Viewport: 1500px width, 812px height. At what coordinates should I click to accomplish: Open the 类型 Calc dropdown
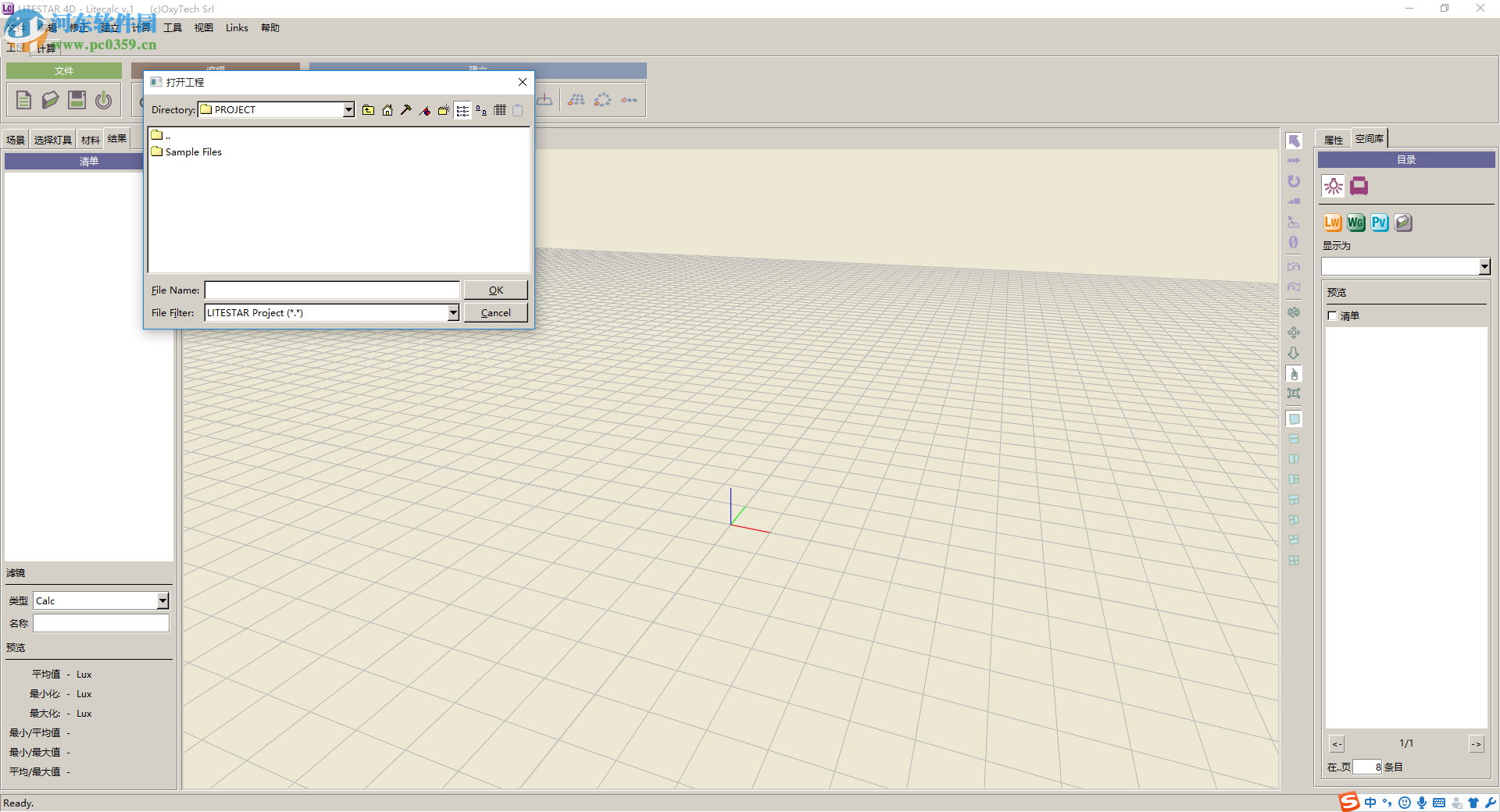(x=162, y=600)
